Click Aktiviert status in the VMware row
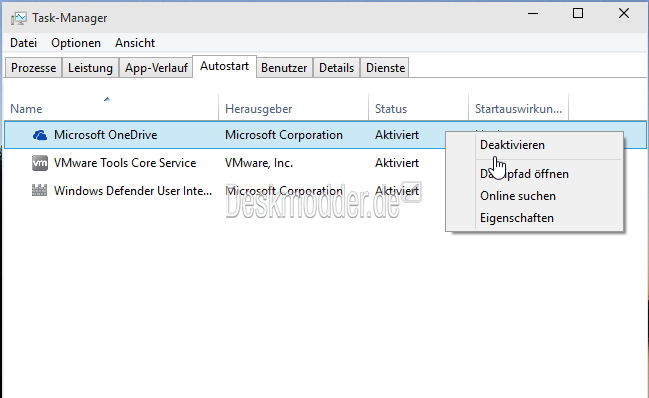Image resolution: width=649 pixels, height=398 pixels. 397,163
